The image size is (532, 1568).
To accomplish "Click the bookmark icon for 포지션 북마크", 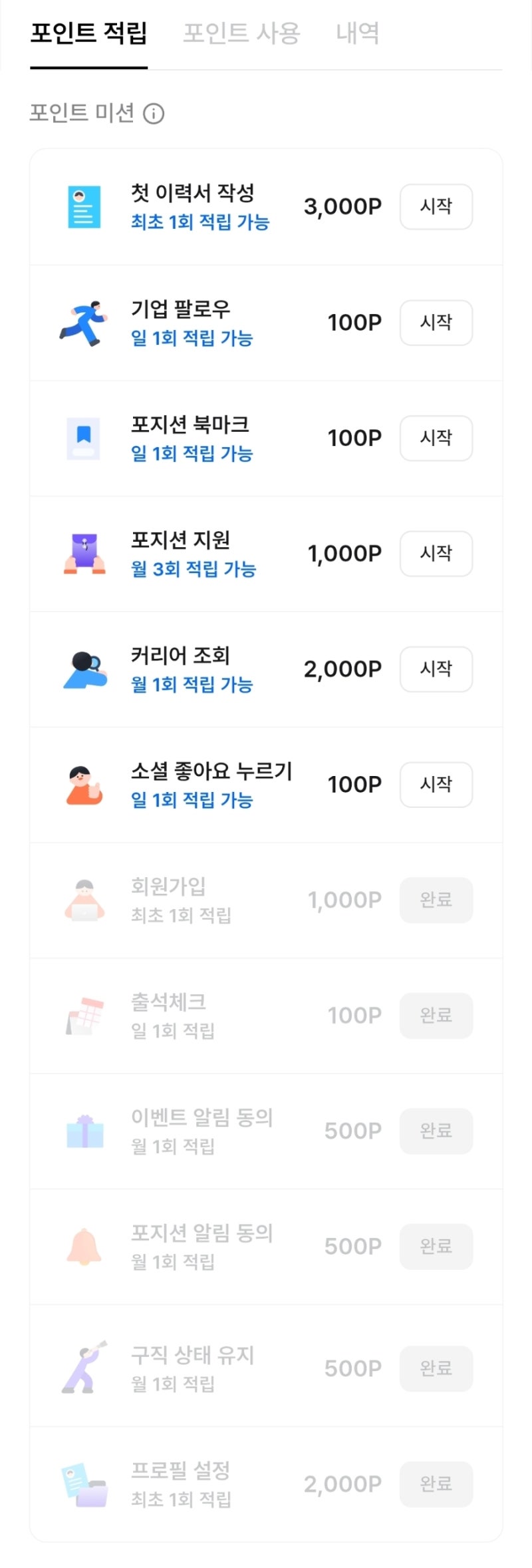I will point(84,438).
